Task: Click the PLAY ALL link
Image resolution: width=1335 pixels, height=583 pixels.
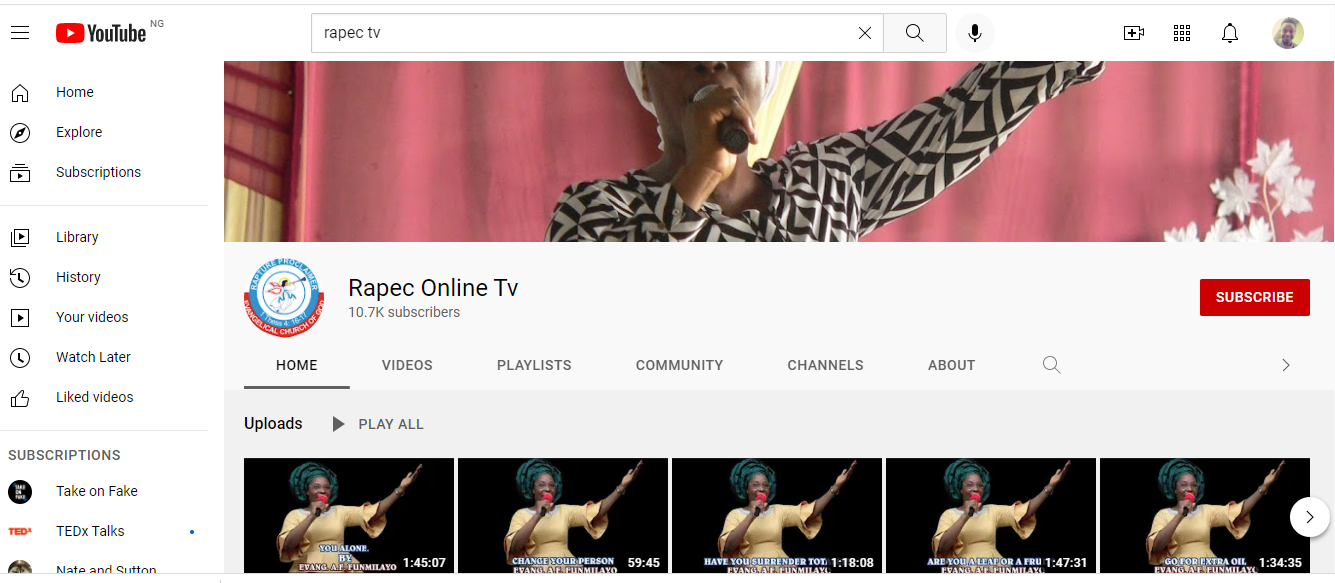Action: click(x=391, y=424)
